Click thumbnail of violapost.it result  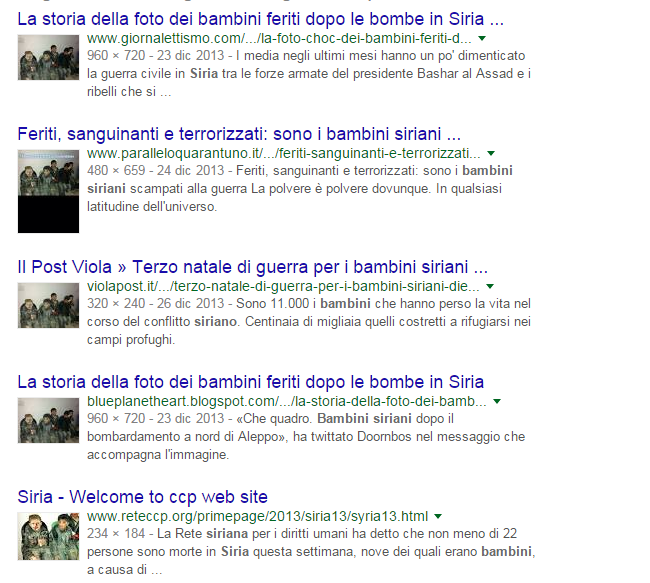coord(48,305)
